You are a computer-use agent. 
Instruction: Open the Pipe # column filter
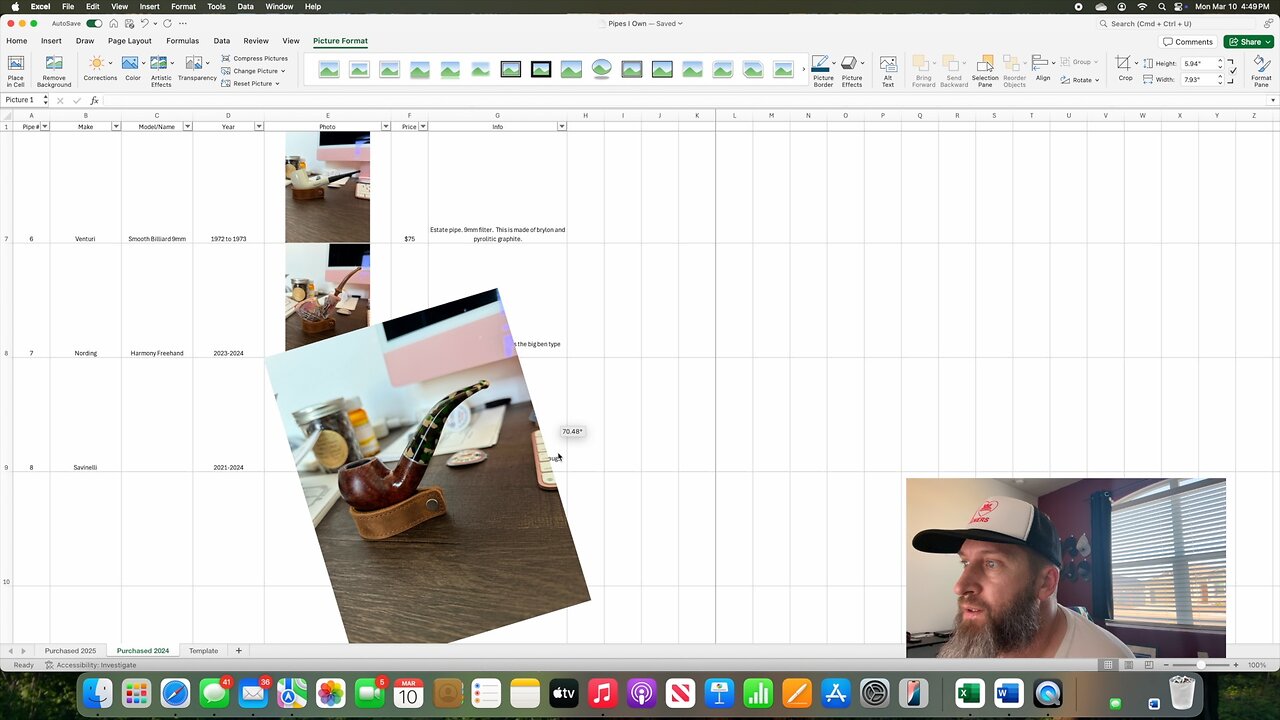[x=44, y=127]
